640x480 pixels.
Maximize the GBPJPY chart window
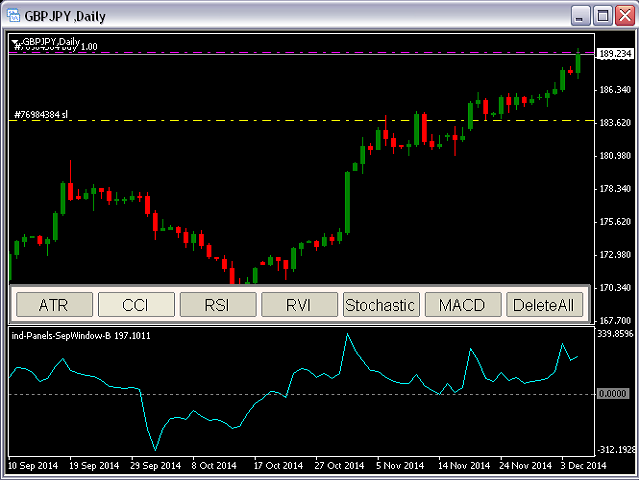pos(603,15)
